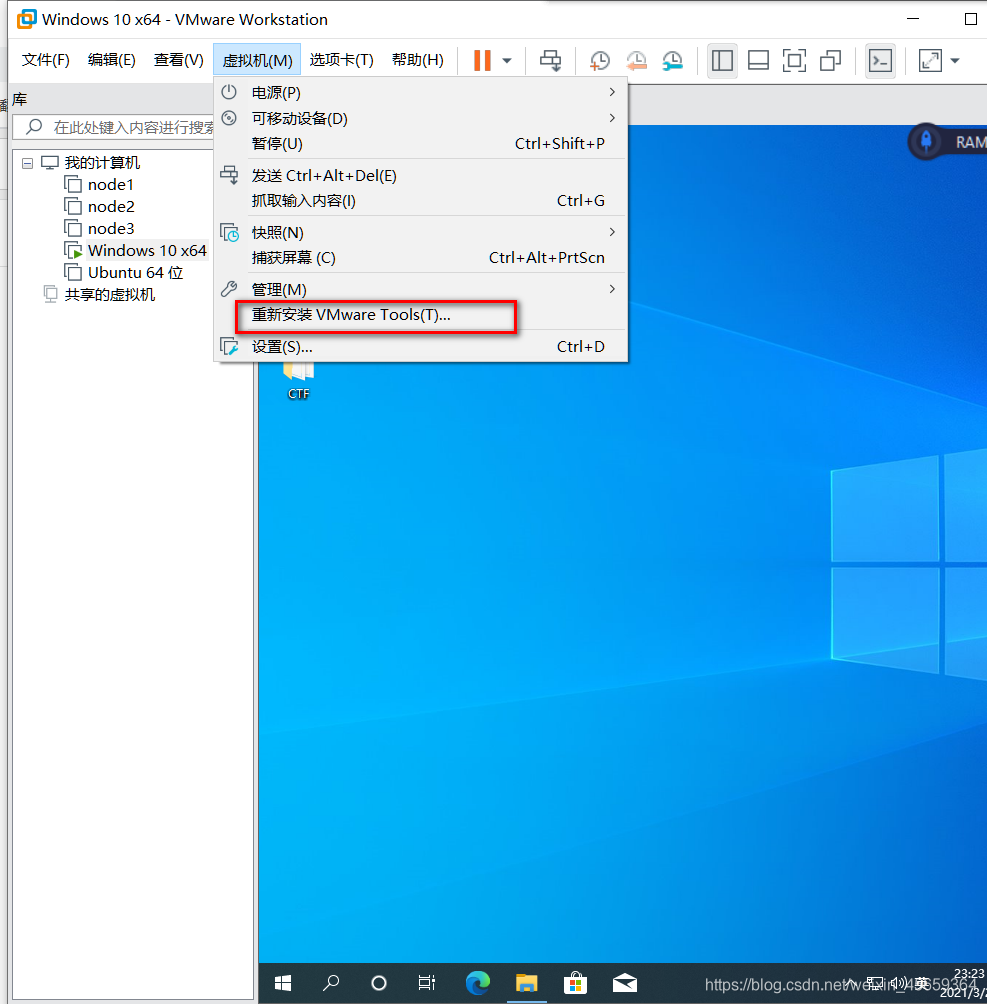Click the wrench icon beside 管理(M)
Viewport: 987px width, 1004px height.
229,289
